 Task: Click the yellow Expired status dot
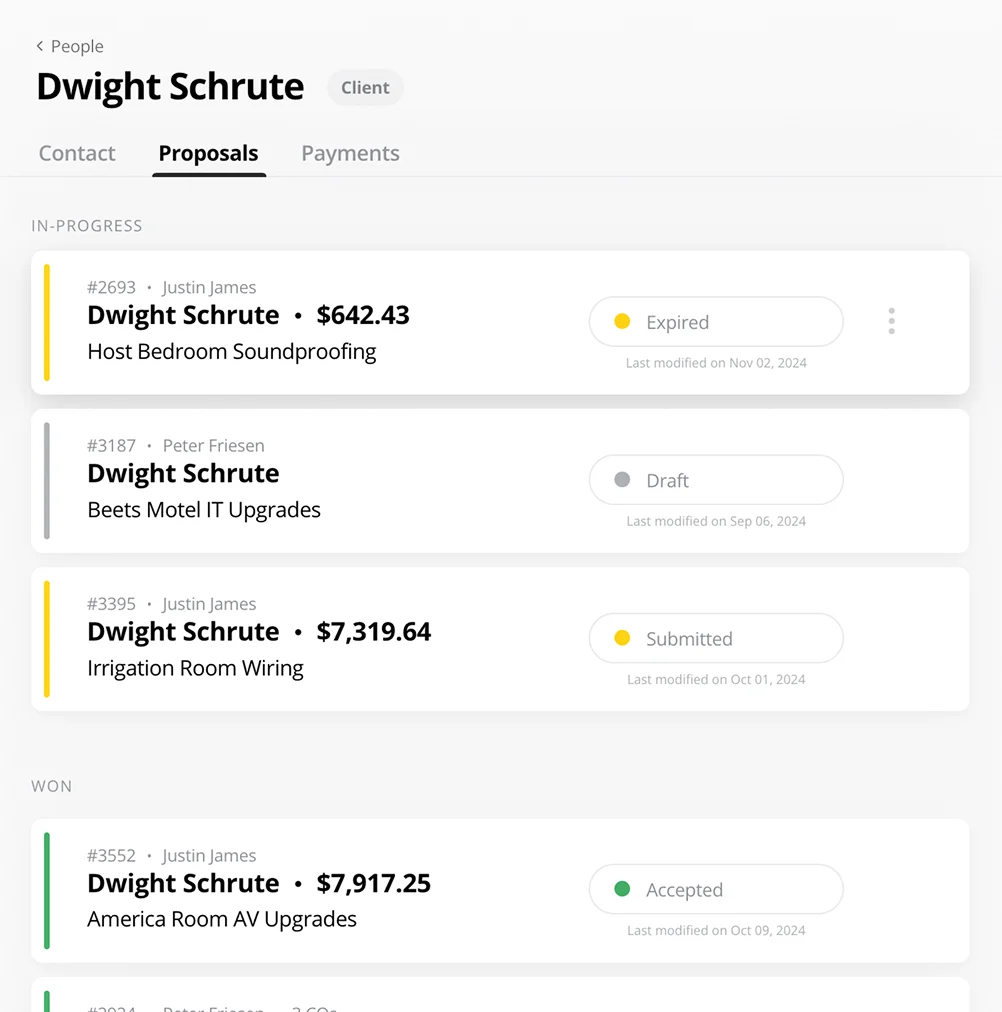(622, 321)
